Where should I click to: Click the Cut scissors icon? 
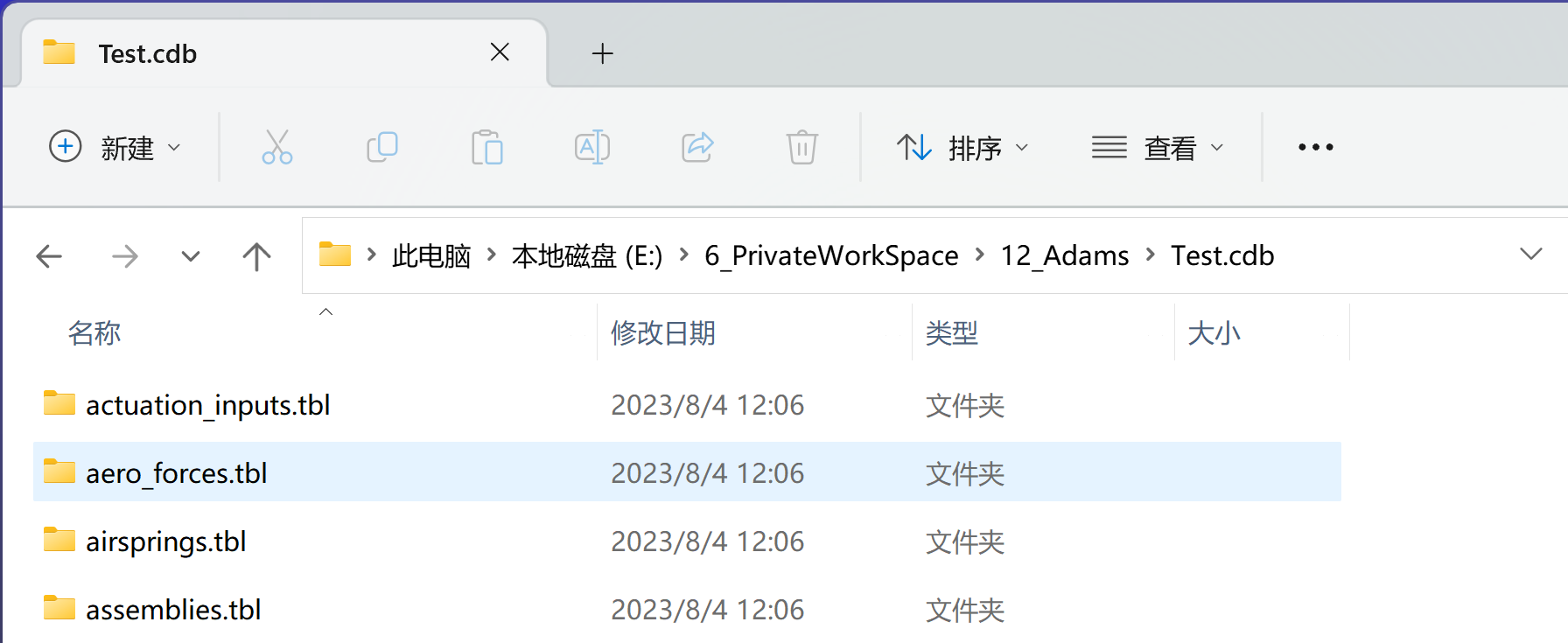[277, 147]
